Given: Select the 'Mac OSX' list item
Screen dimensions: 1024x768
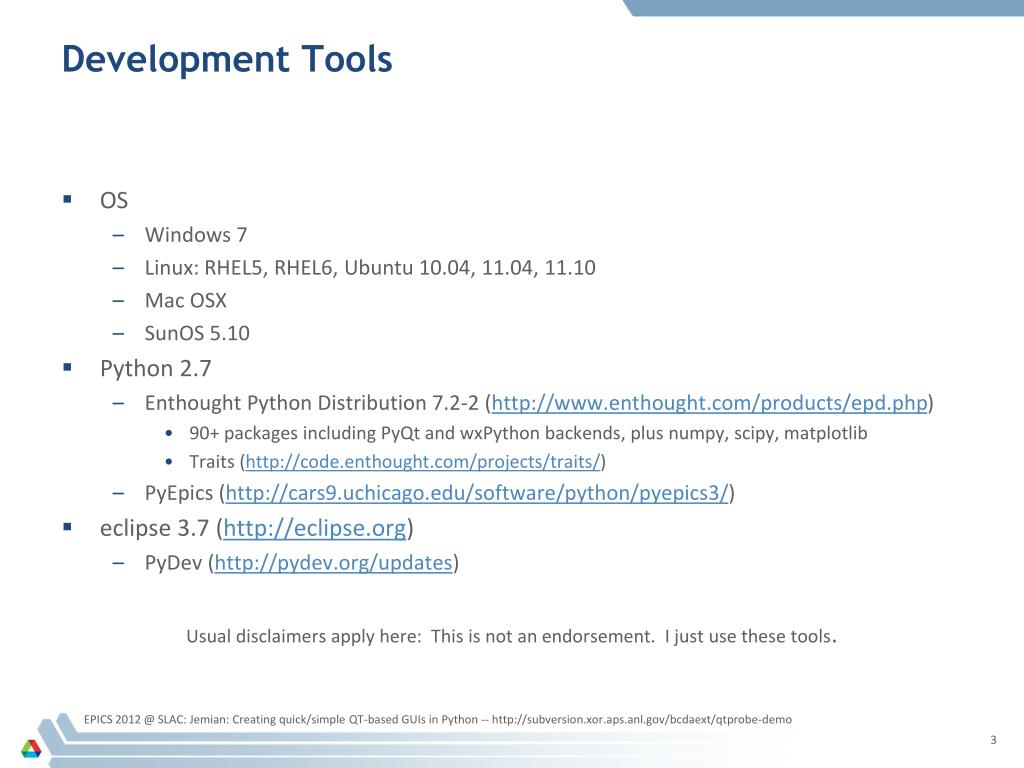Looking at the screenshot, I should point(185,300).
